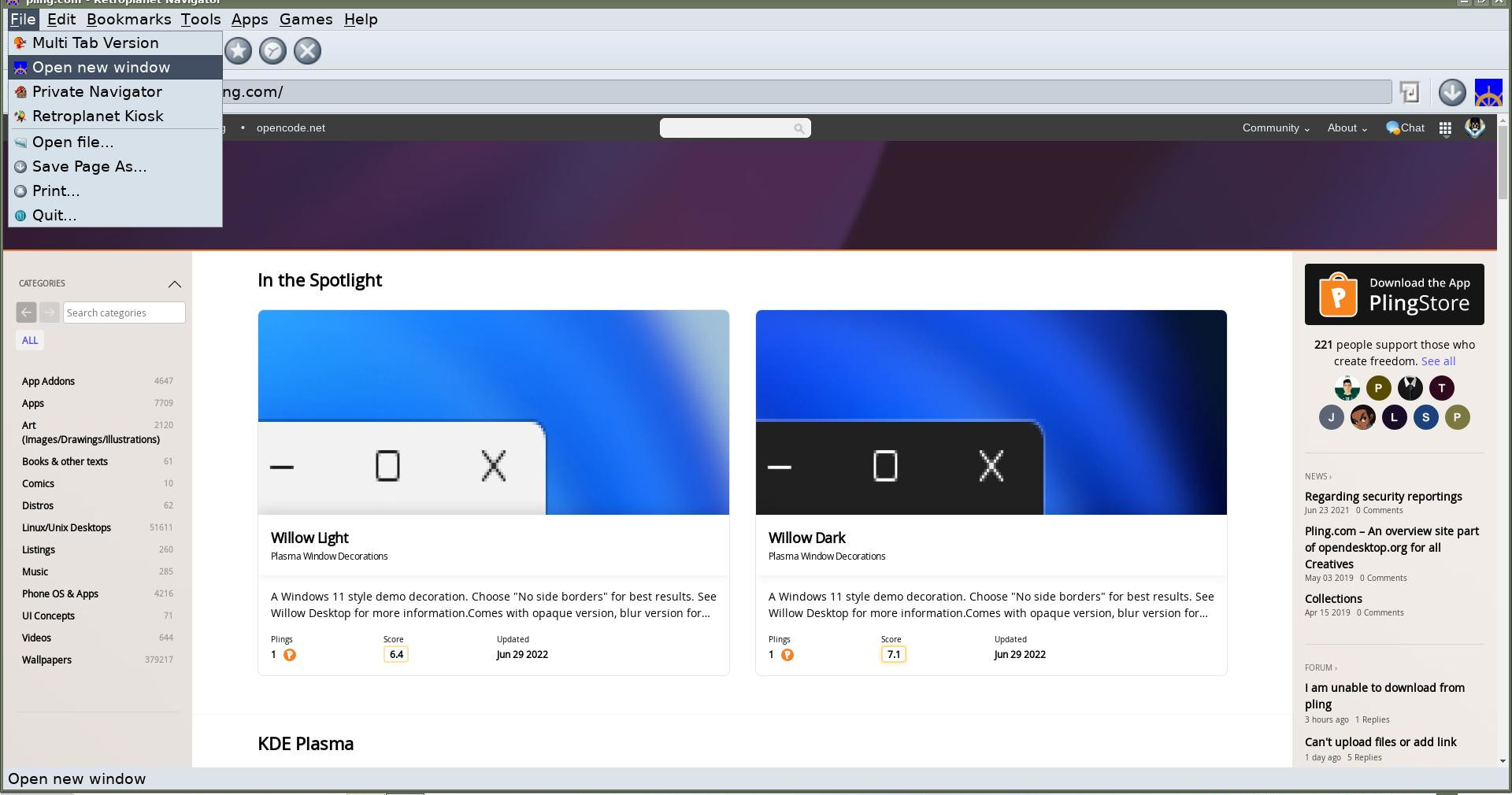Click the ALL categories filter button
The width and height of the screenshot is (1512, 795).
[30, 341]
